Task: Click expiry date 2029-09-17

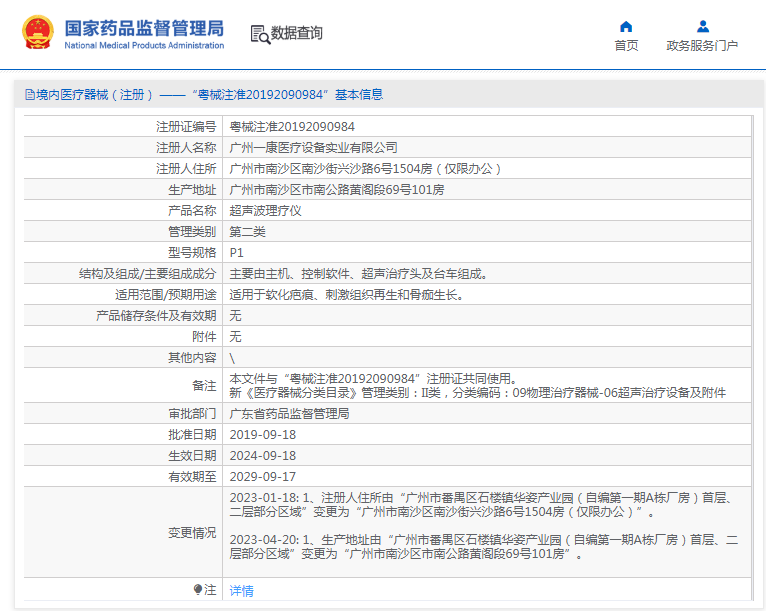Action: click(x=263, y=477)
